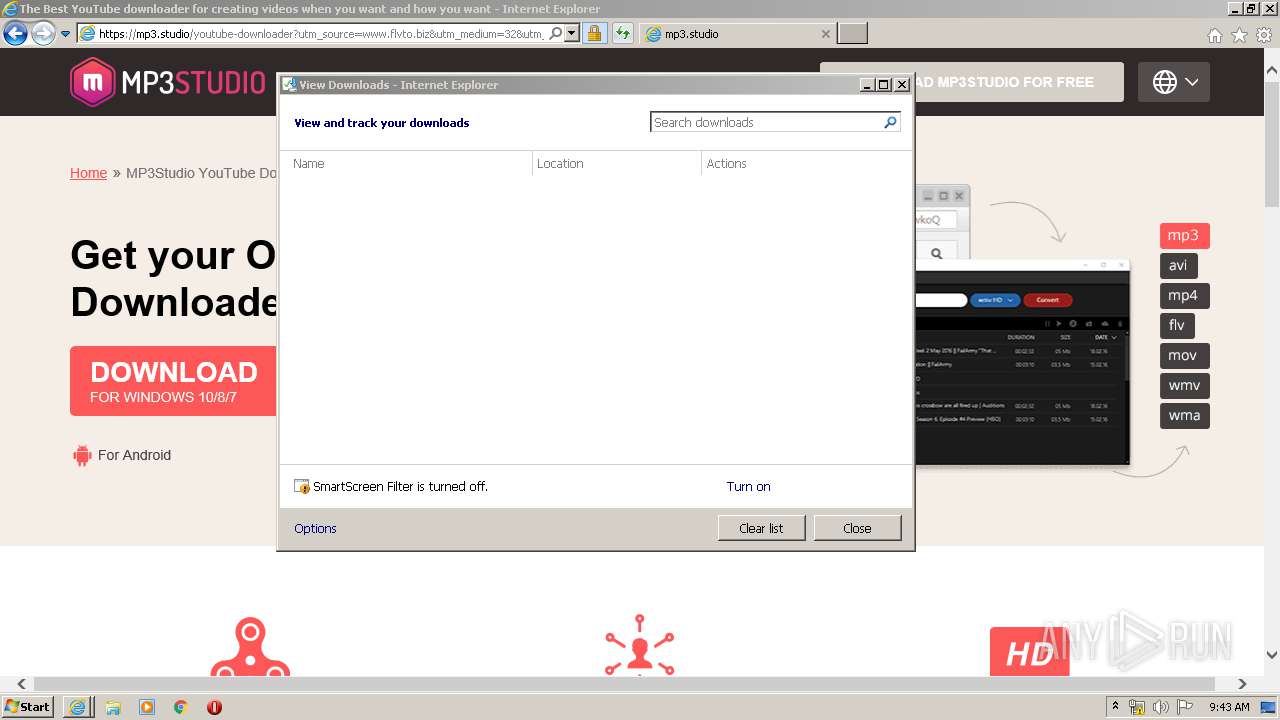
Task: Select the mp4 format tag
Action: [1184, 296]
